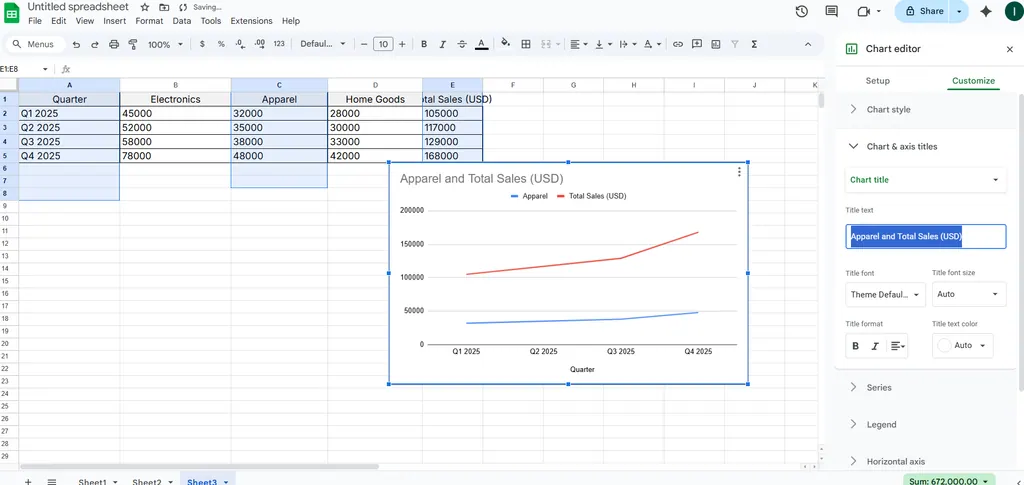Toggle italic under Title format
Screen dimensions: 1024x485
(x=875, y=346)
